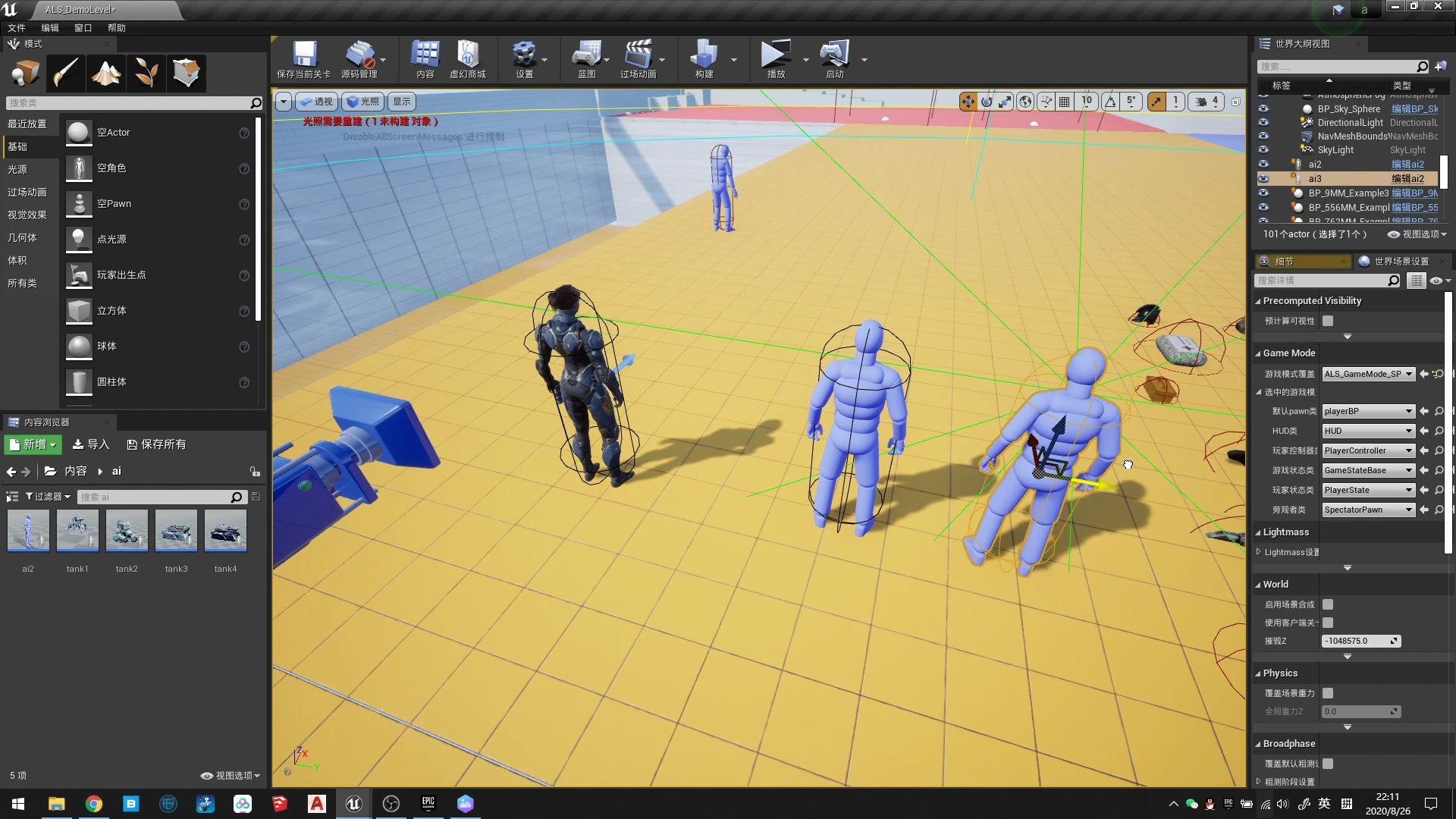Open the 玩家控制器类 PlayerController dropdown
Viewport: 1456px width, 819px height.
1367,450
